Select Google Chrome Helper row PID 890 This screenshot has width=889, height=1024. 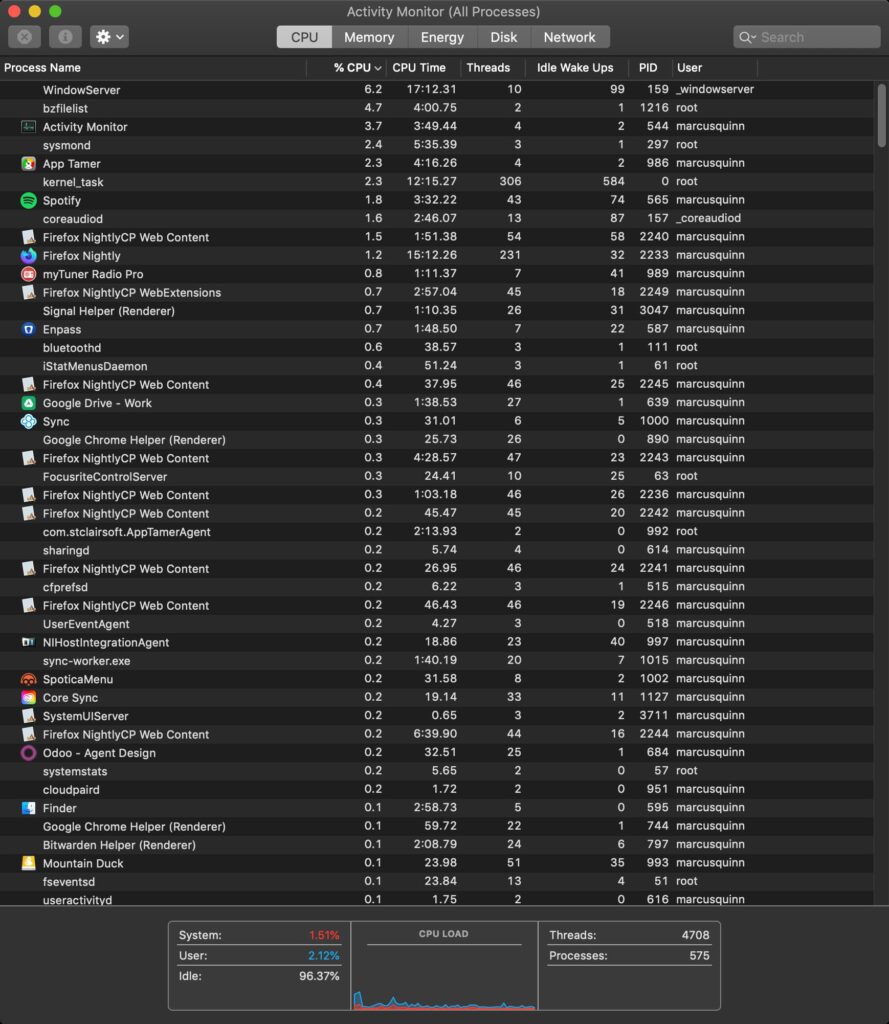click(436, 440)
